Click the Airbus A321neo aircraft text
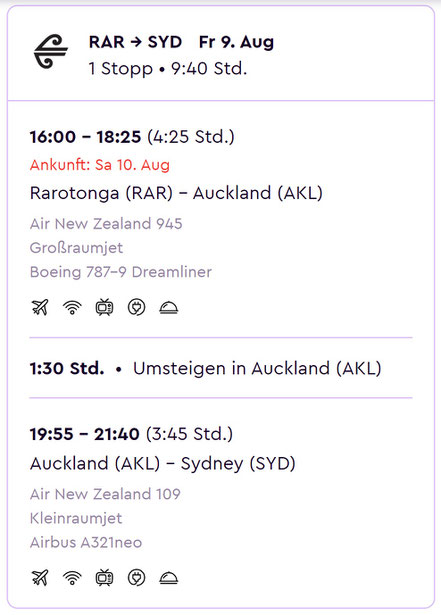The image size is (441, 615). (86, 542)
